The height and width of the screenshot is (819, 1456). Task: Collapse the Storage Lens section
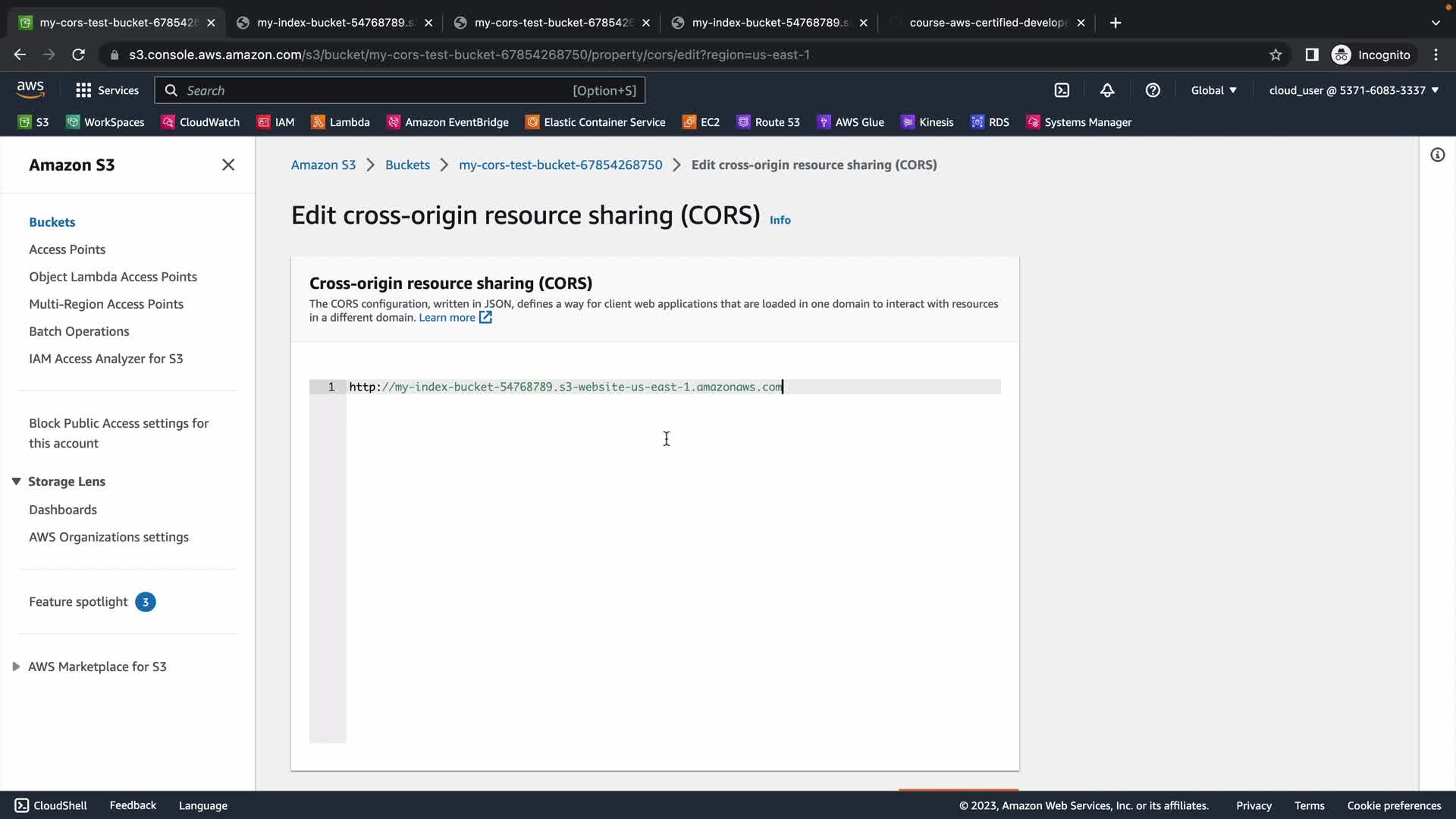(16, 482)
